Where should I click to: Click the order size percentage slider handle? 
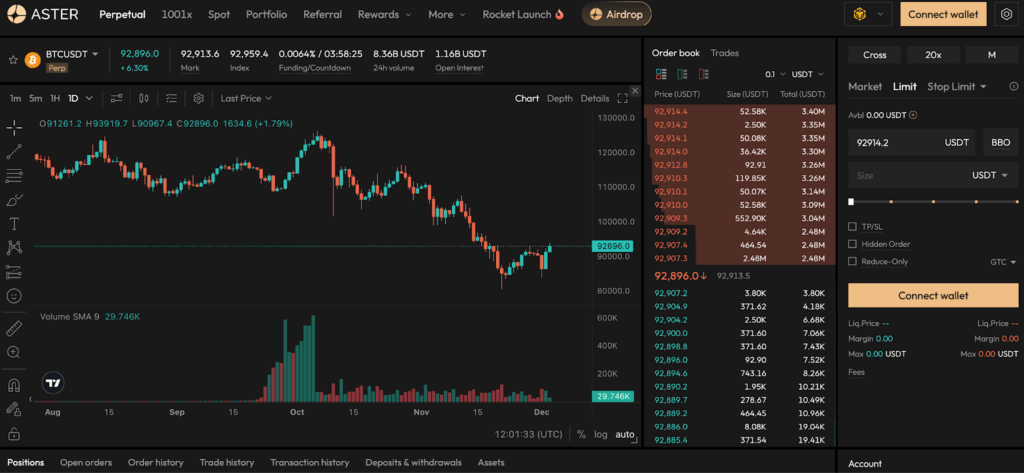851,202
